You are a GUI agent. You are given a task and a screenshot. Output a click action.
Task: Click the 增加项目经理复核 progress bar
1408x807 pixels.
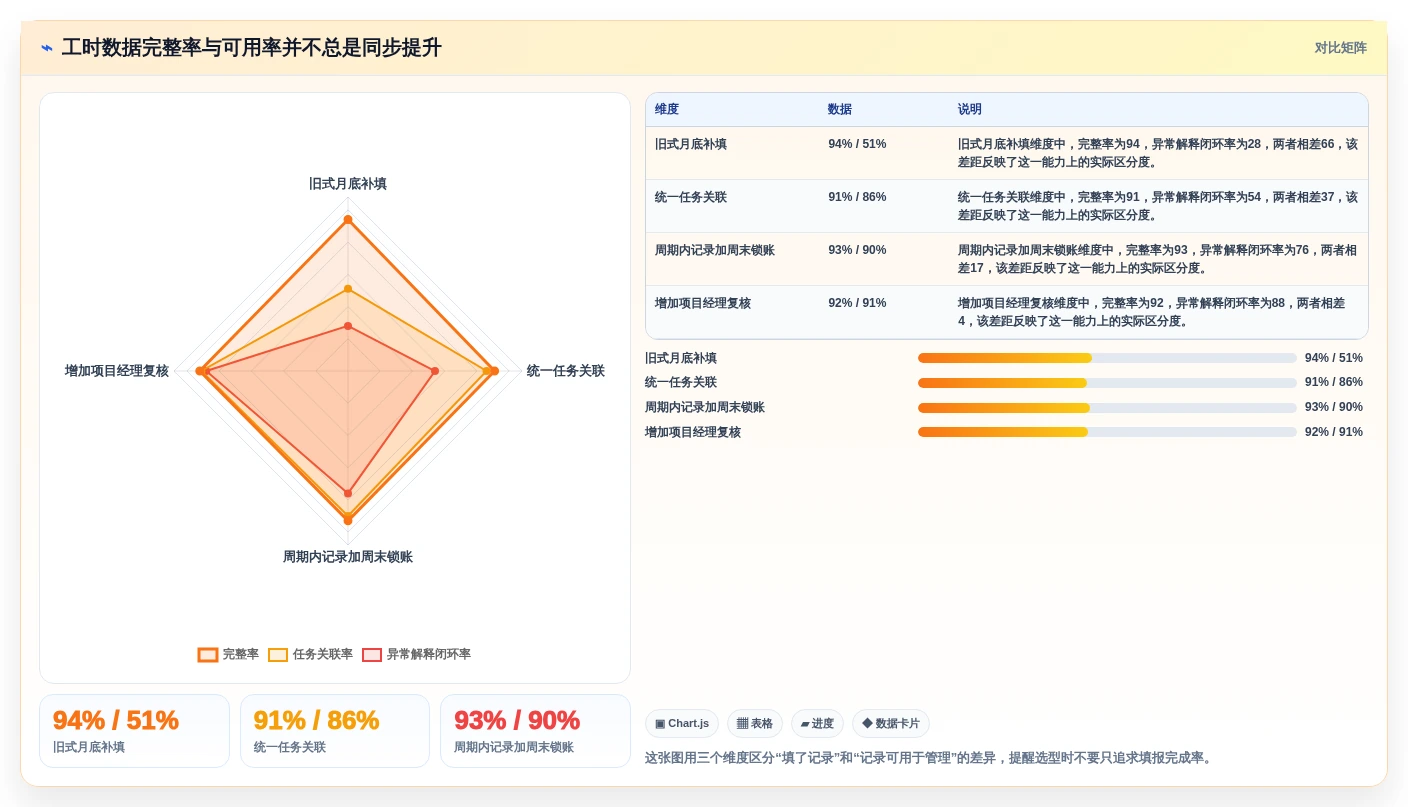click(1107, 432)
